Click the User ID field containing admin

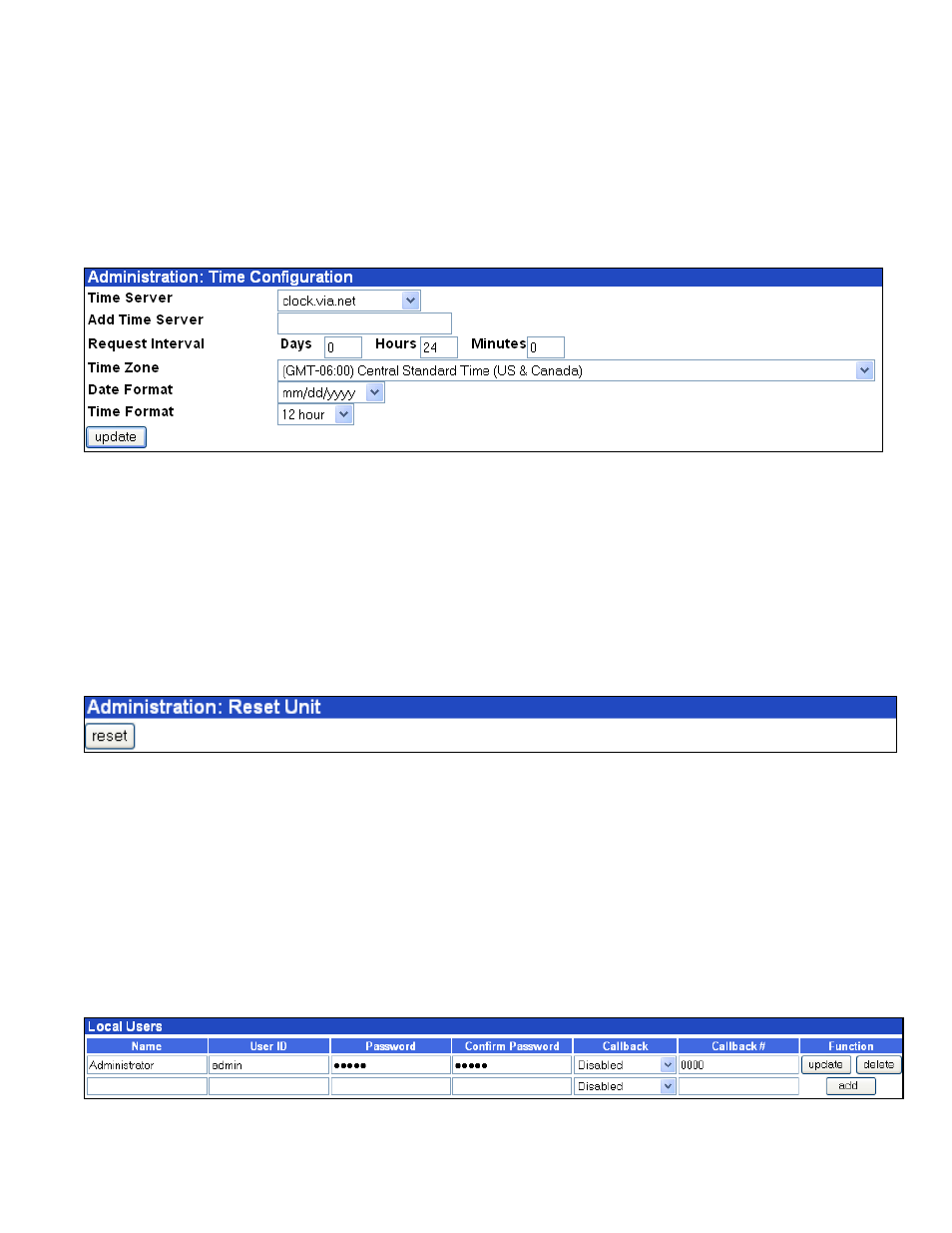268,1065
